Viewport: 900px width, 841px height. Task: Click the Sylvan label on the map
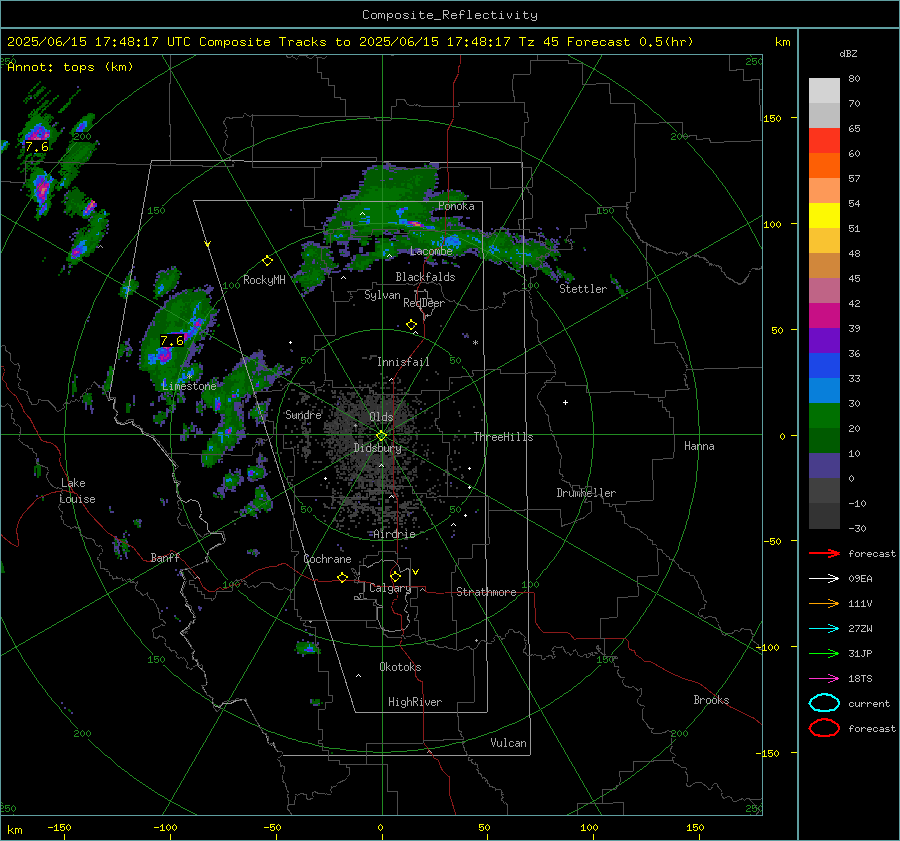point(382,295)
